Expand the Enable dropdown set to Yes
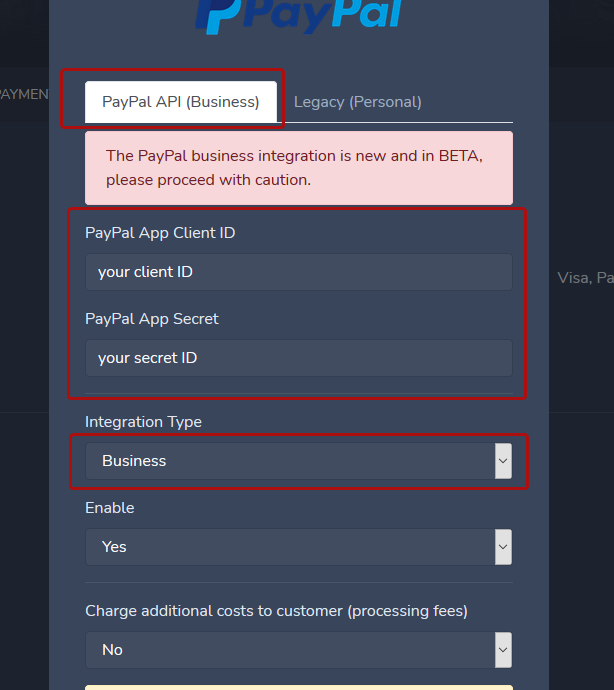This screenshot has width=614, height=690. tap(290, 547)
